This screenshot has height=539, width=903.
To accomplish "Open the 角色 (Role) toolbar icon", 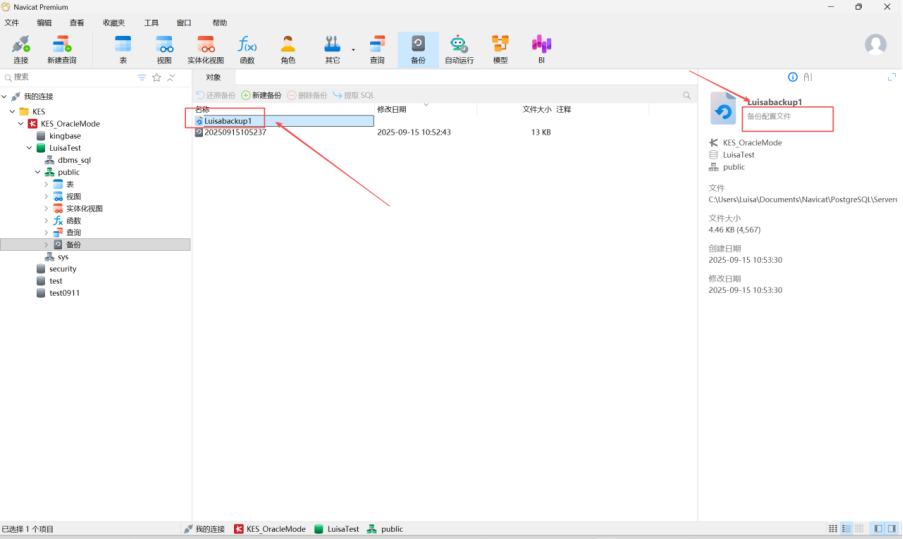I will [288, 48].
